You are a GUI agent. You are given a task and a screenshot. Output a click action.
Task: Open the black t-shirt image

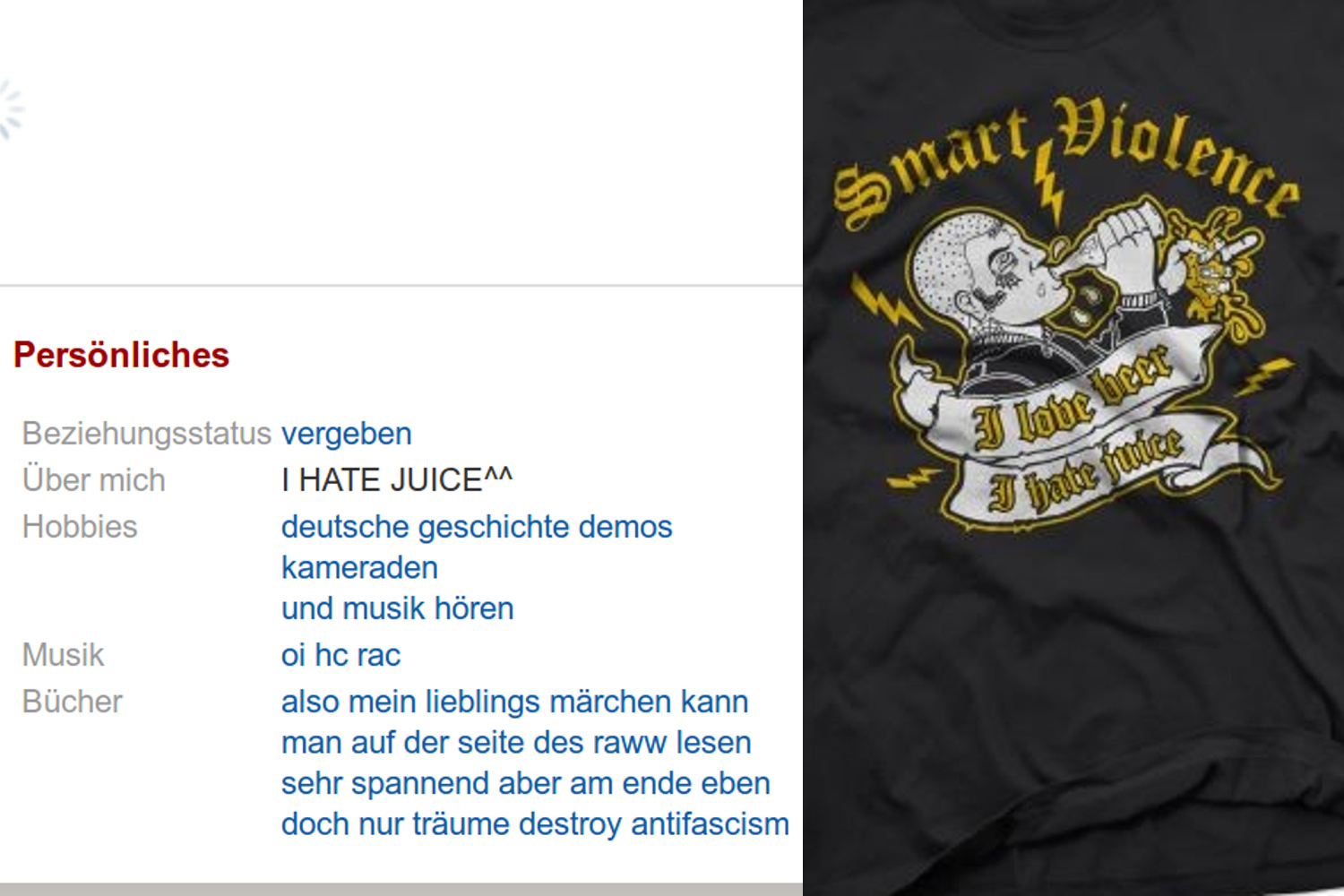1073,448
